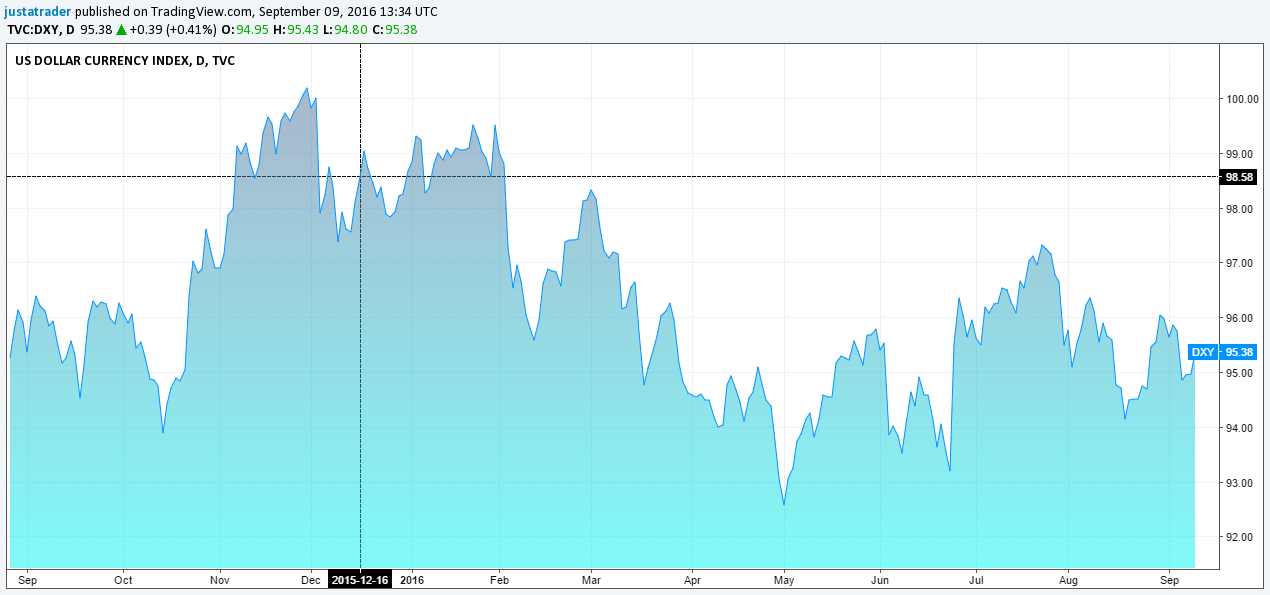
Task: Click the green up-arrow change indicator
Action: pos(120,29)
